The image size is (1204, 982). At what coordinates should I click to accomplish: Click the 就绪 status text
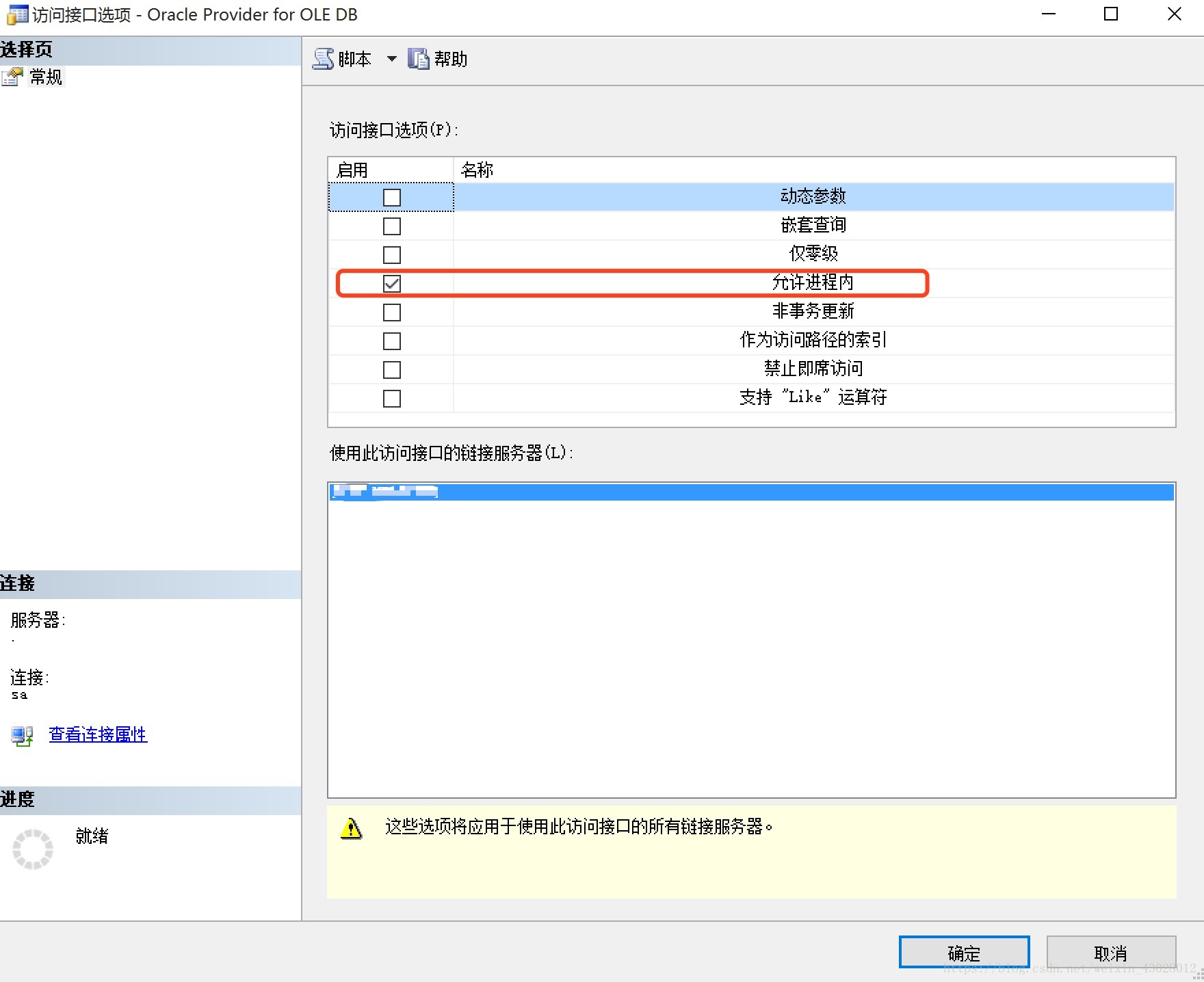click(92, 836)
